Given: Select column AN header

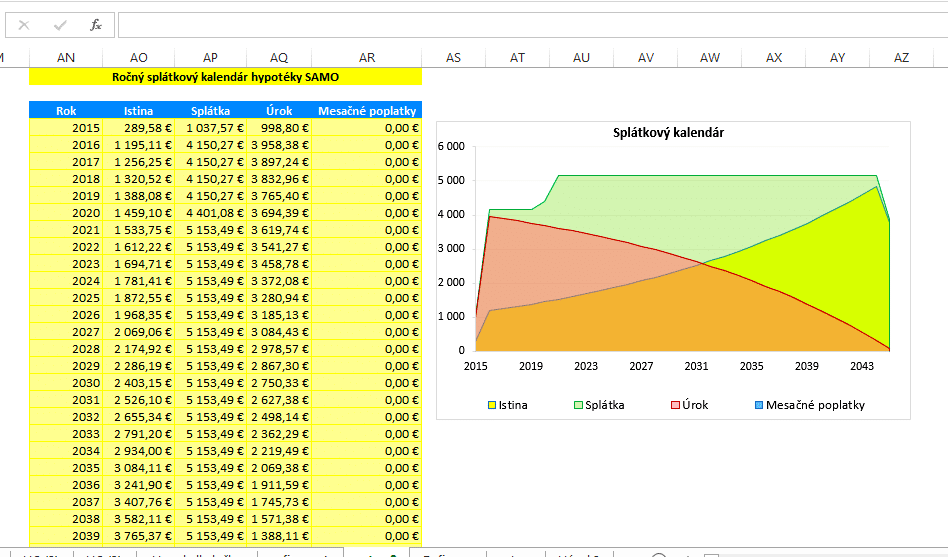Looking at the screenshot, I should coord(66,57).
